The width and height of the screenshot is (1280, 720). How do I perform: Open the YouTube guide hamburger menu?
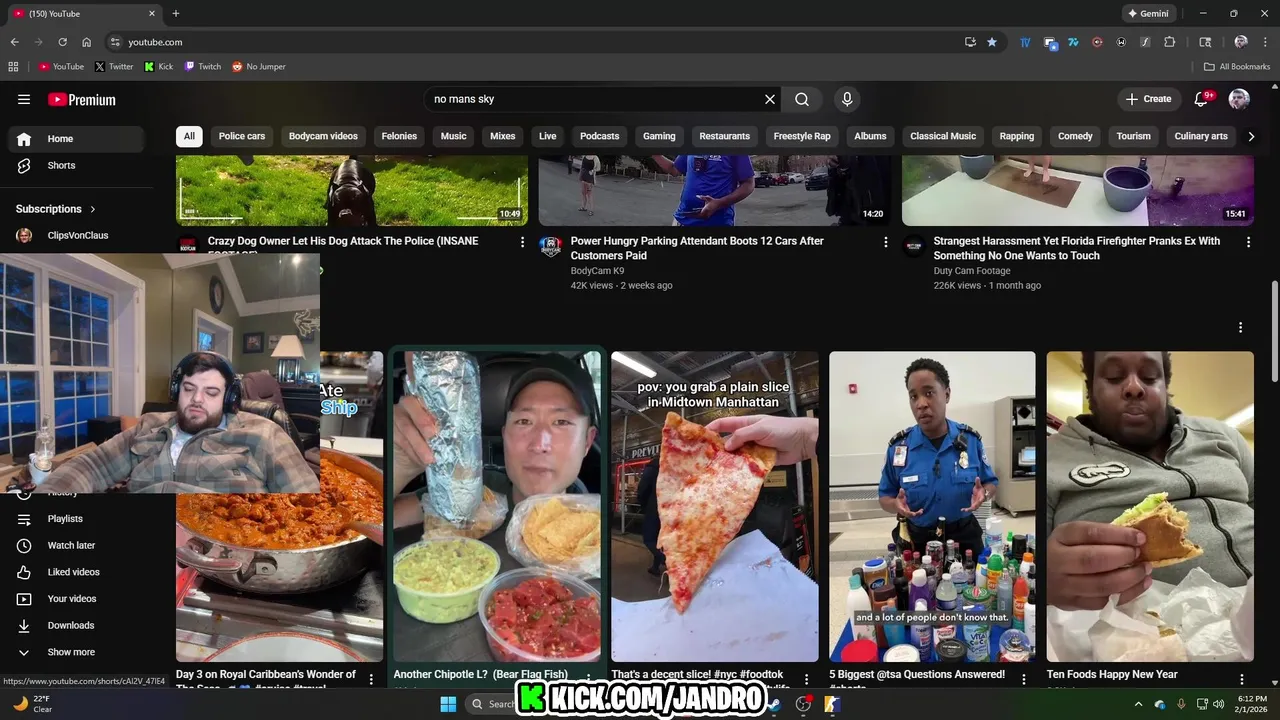(24, 99)
